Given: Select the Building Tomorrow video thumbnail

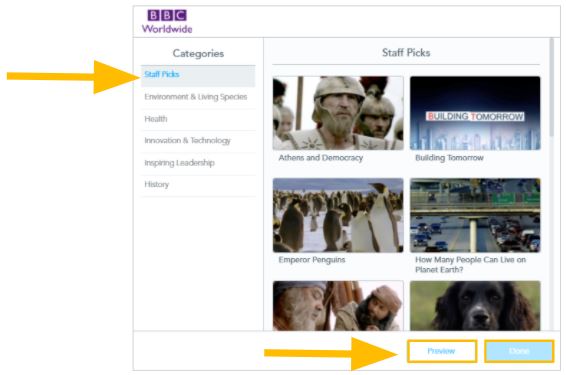Looking at the screenshot, I should click(x=475, y=113).
